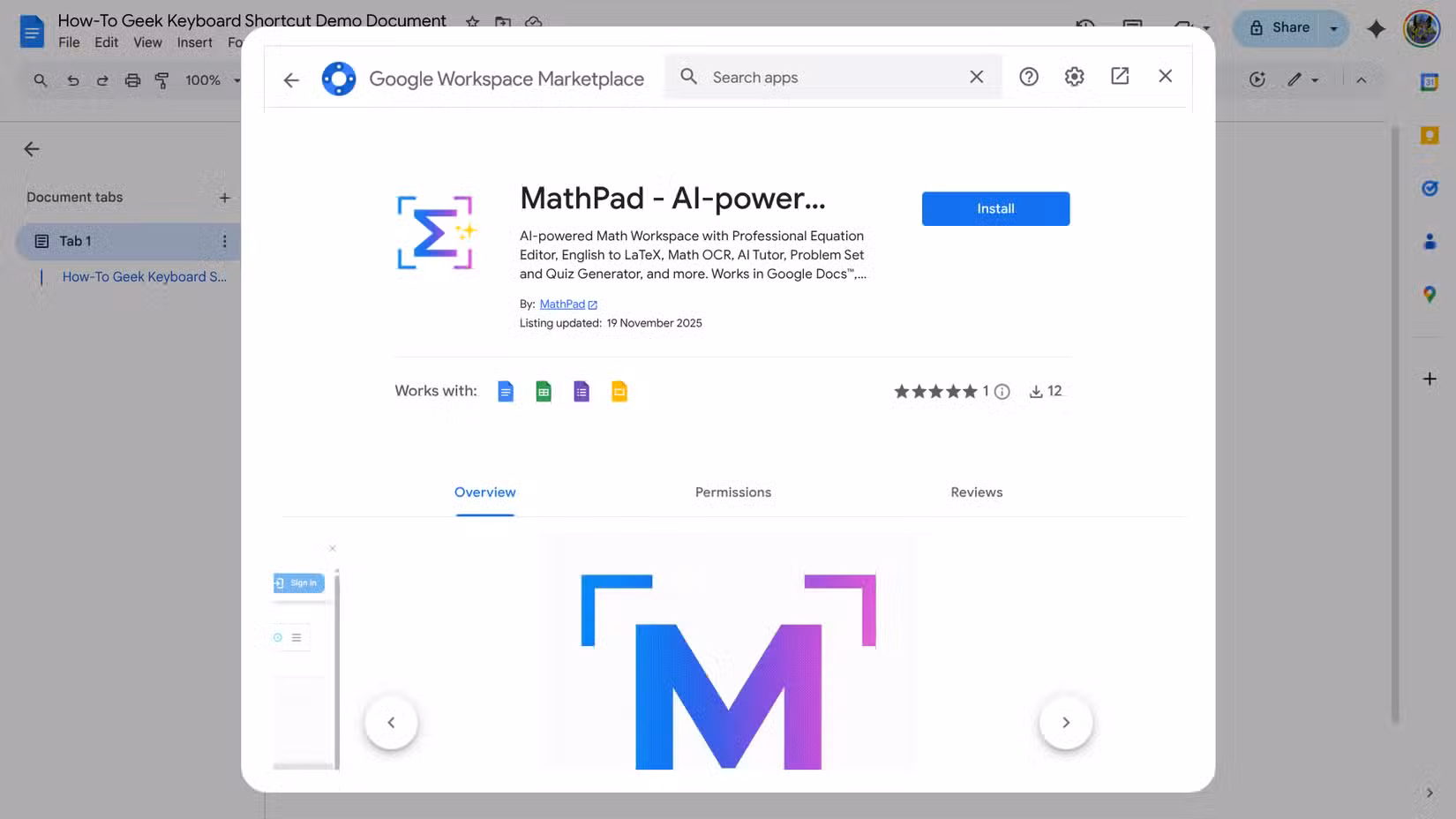Click the Works with Google Sheets icon
This screenshot has width=1456, height=819.
click(544, 390)
